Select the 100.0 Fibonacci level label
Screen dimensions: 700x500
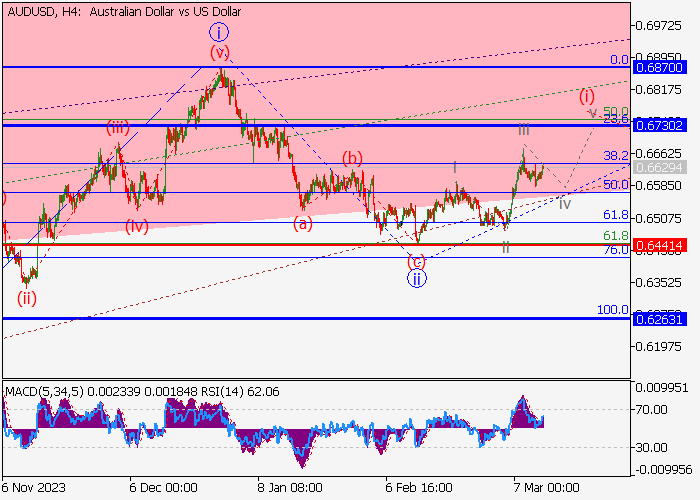612,309
